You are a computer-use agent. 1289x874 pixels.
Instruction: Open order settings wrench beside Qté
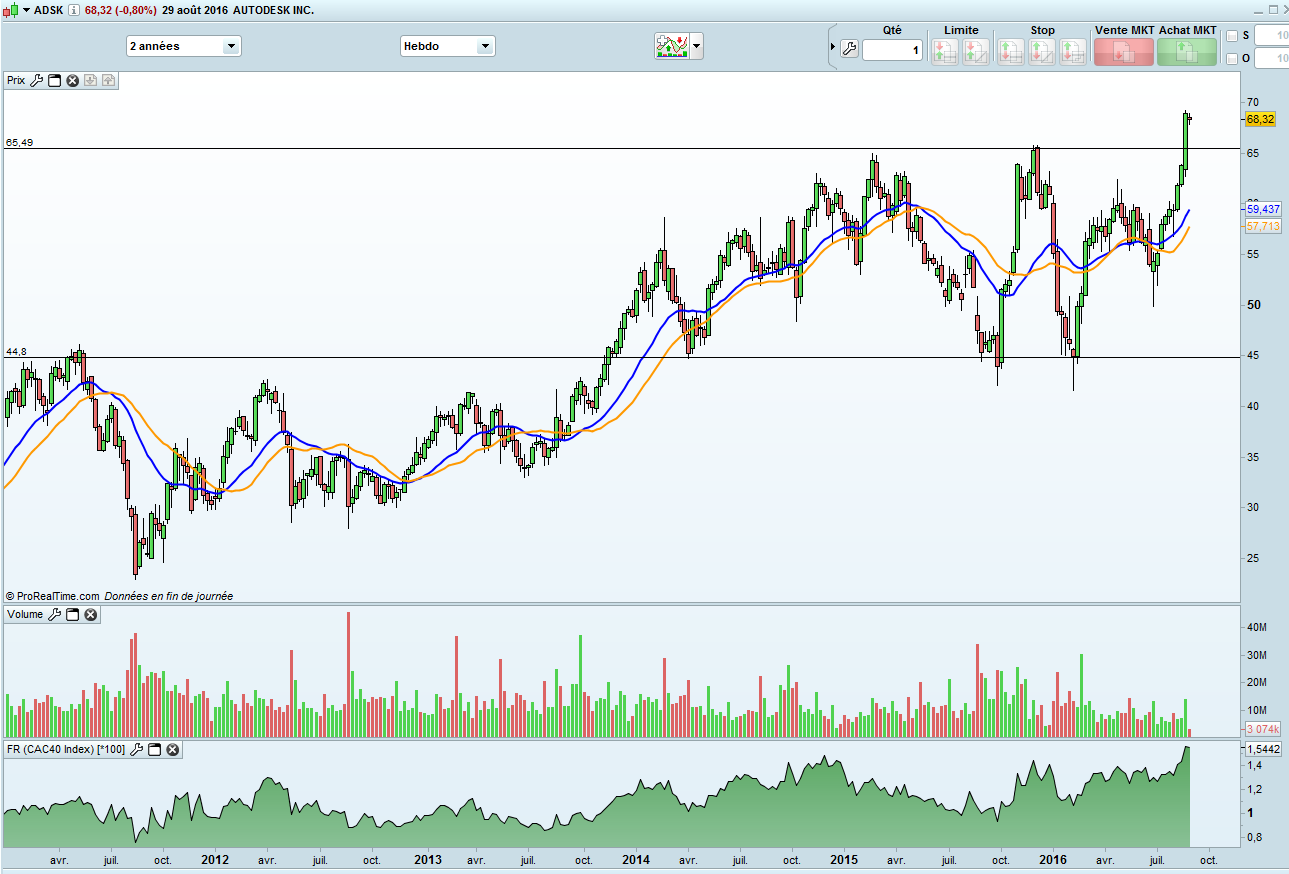click(x=849, y=49)
